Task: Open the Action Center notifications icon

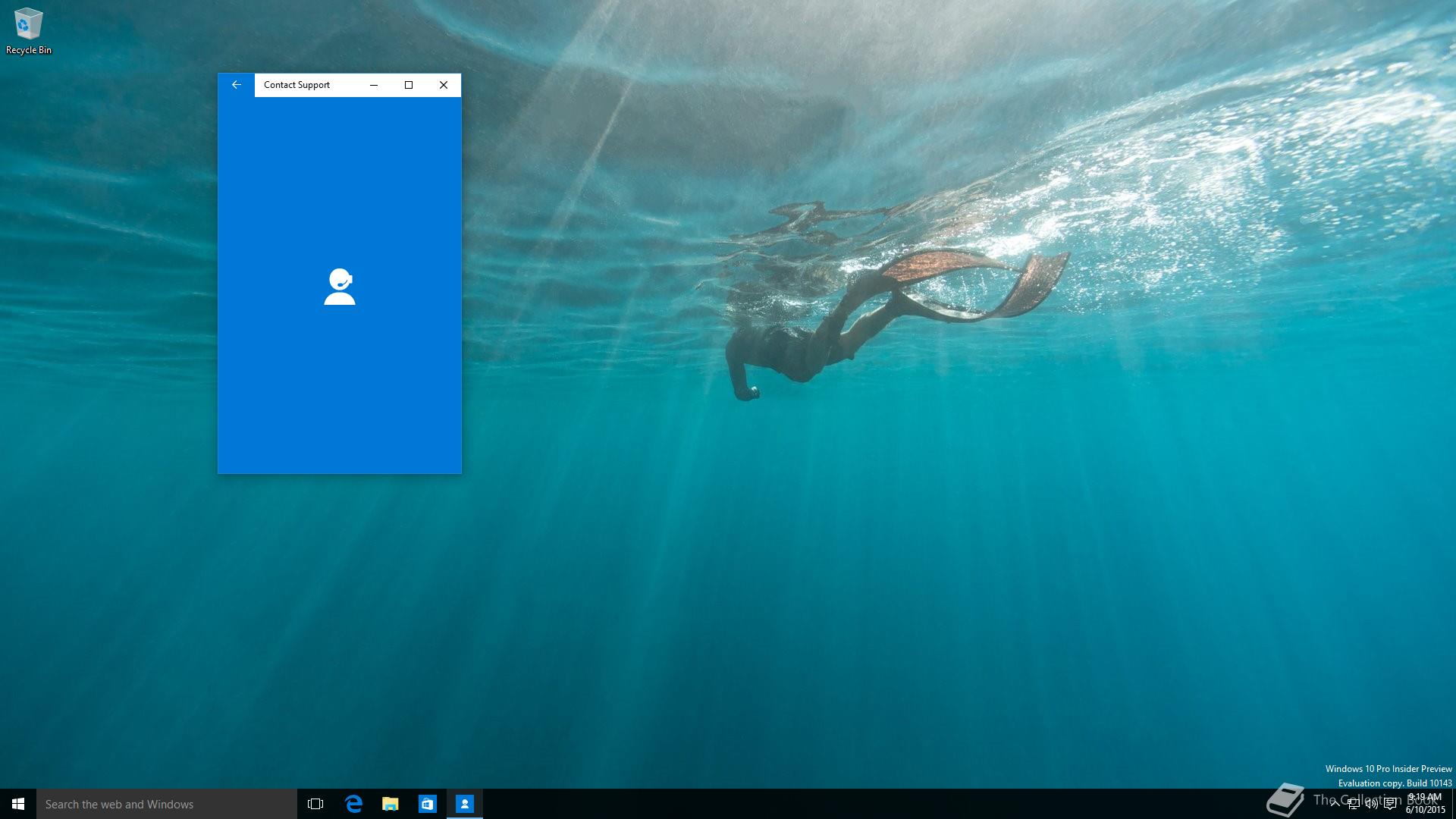Action: tap(1390, 805)
